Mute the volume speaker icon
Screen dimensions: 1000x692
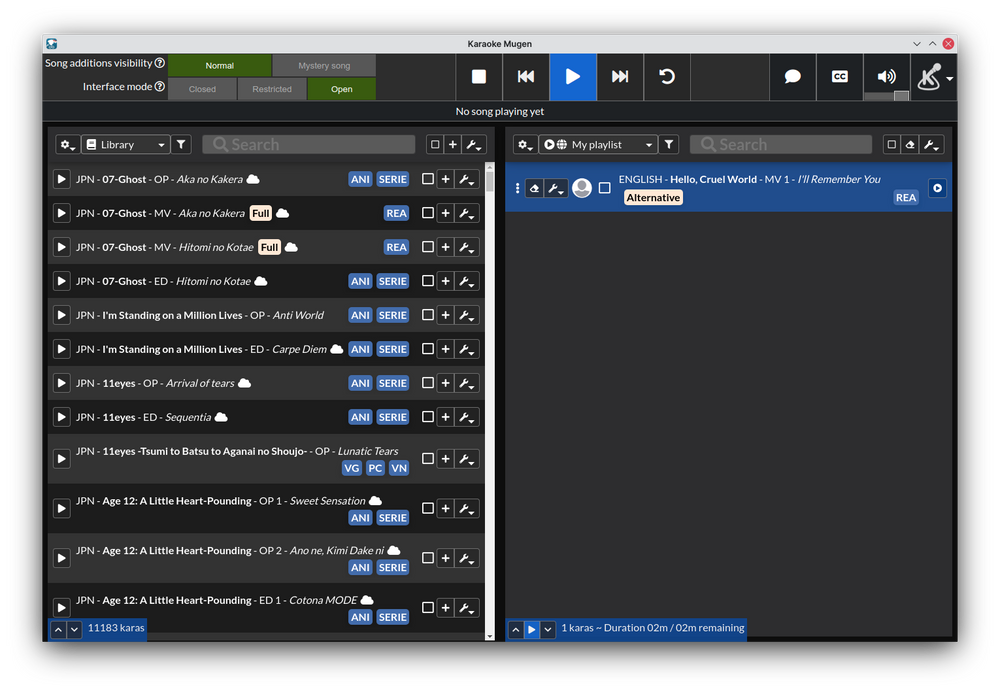tap(886, 75)
